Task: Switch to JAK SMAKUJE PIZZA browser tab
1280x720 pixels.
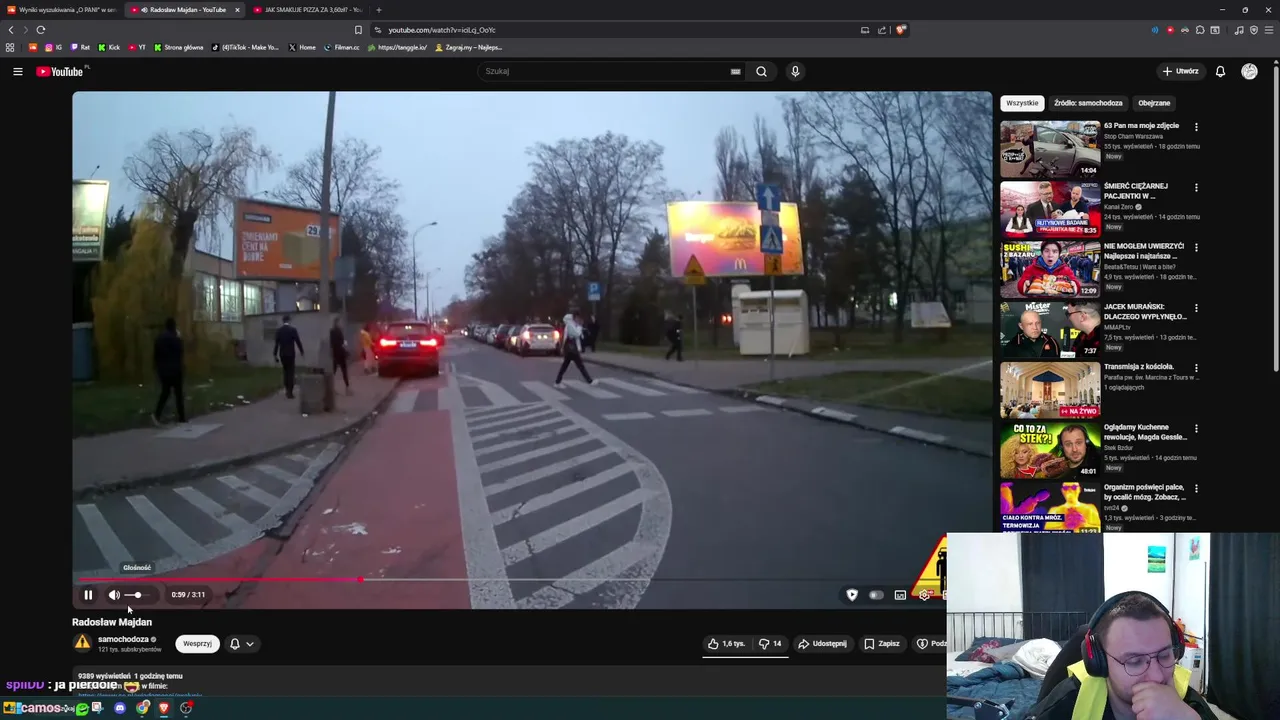Action: tap(307, 10)
